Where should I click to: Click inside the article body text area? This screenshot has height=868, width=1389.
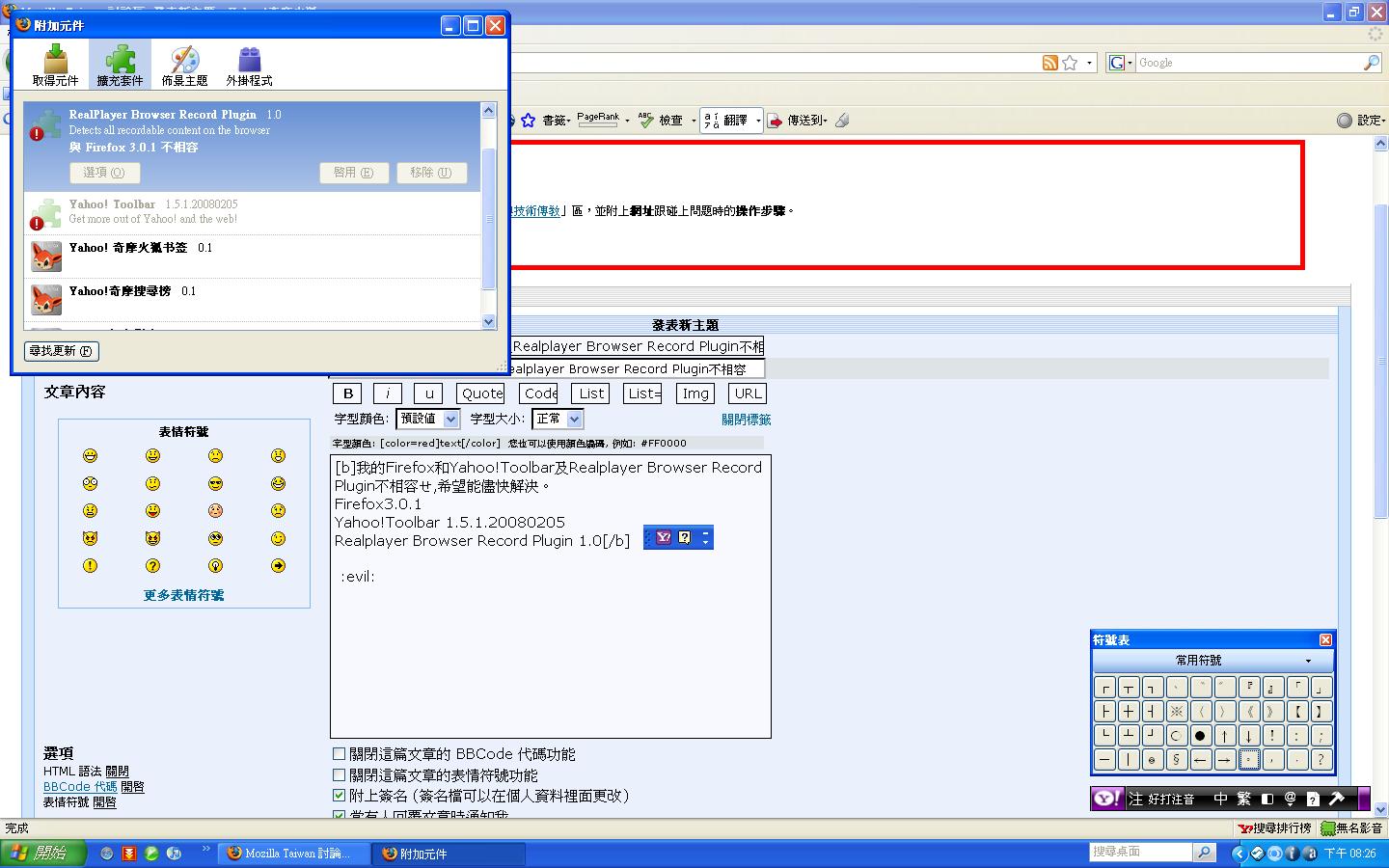tap(551, 596)
